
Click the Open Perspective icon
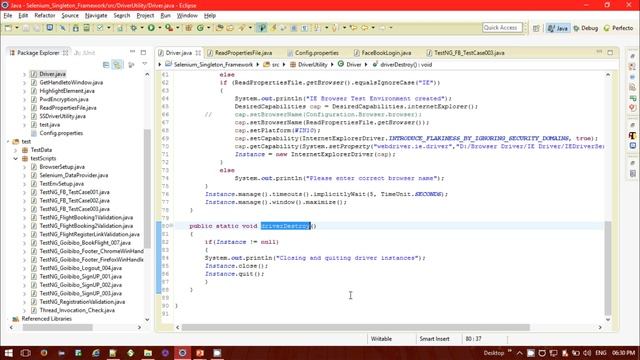click(536, 28)
